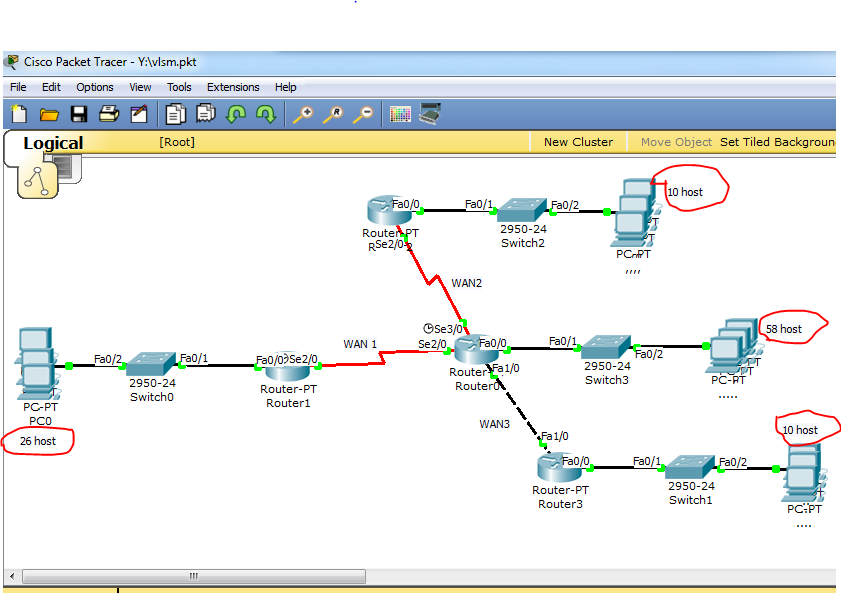
Task: Open the Options menu
Action: point(94,87)
